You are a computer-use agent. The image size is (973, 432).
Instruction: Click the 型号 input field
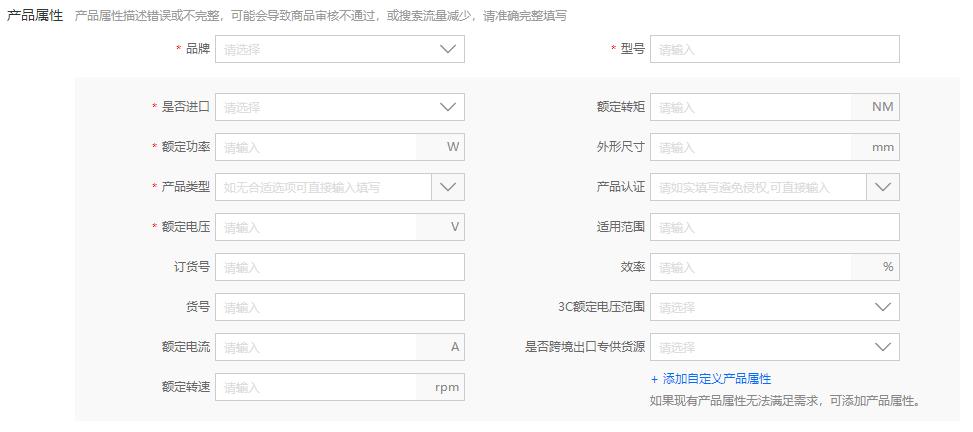tap(774, 49)
